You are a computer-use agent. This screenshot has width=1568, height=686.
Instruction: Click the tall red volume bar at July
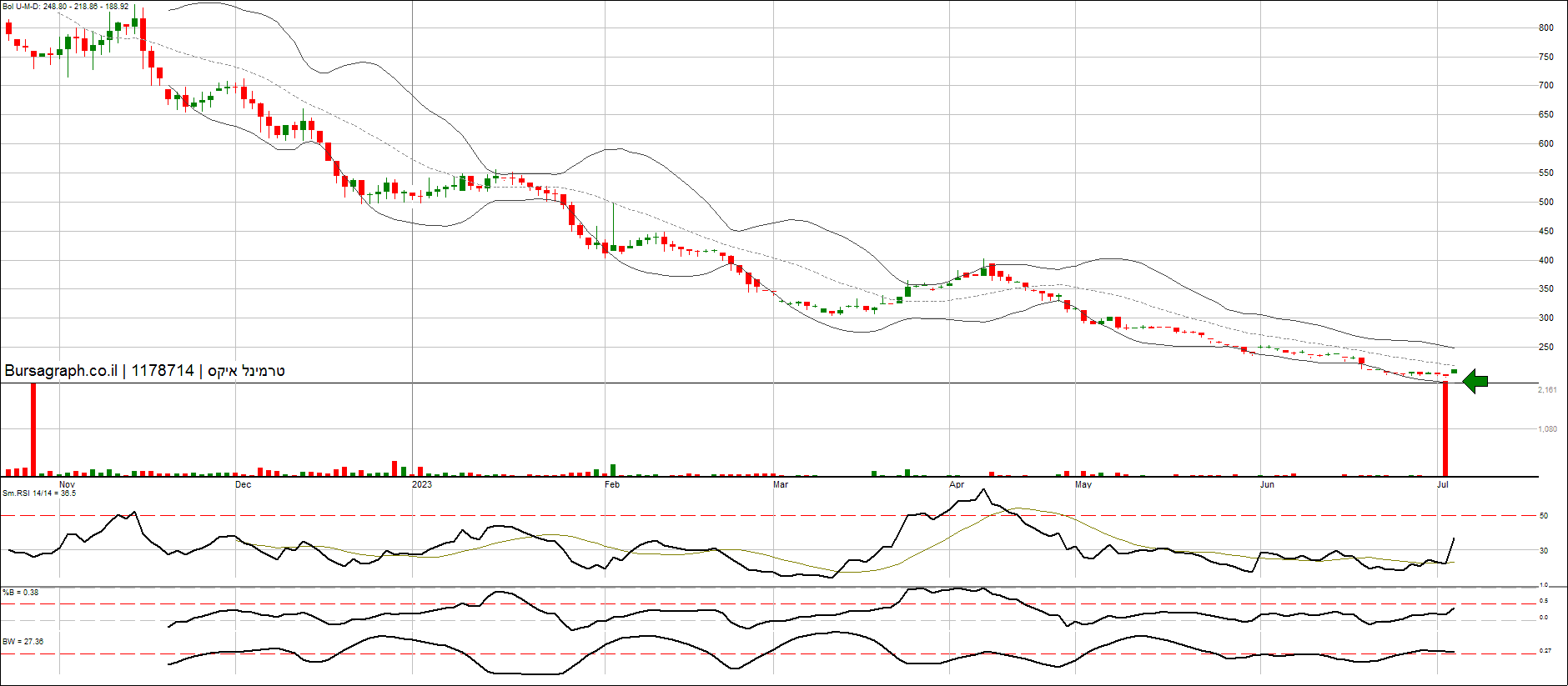pos(1445,429)
